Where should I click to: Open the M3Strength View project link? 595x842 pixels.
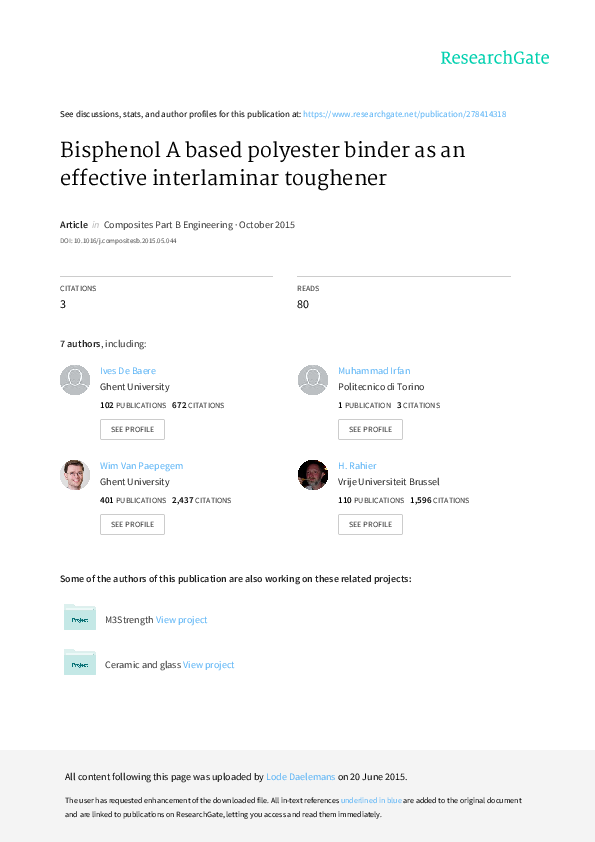(181, 619)
